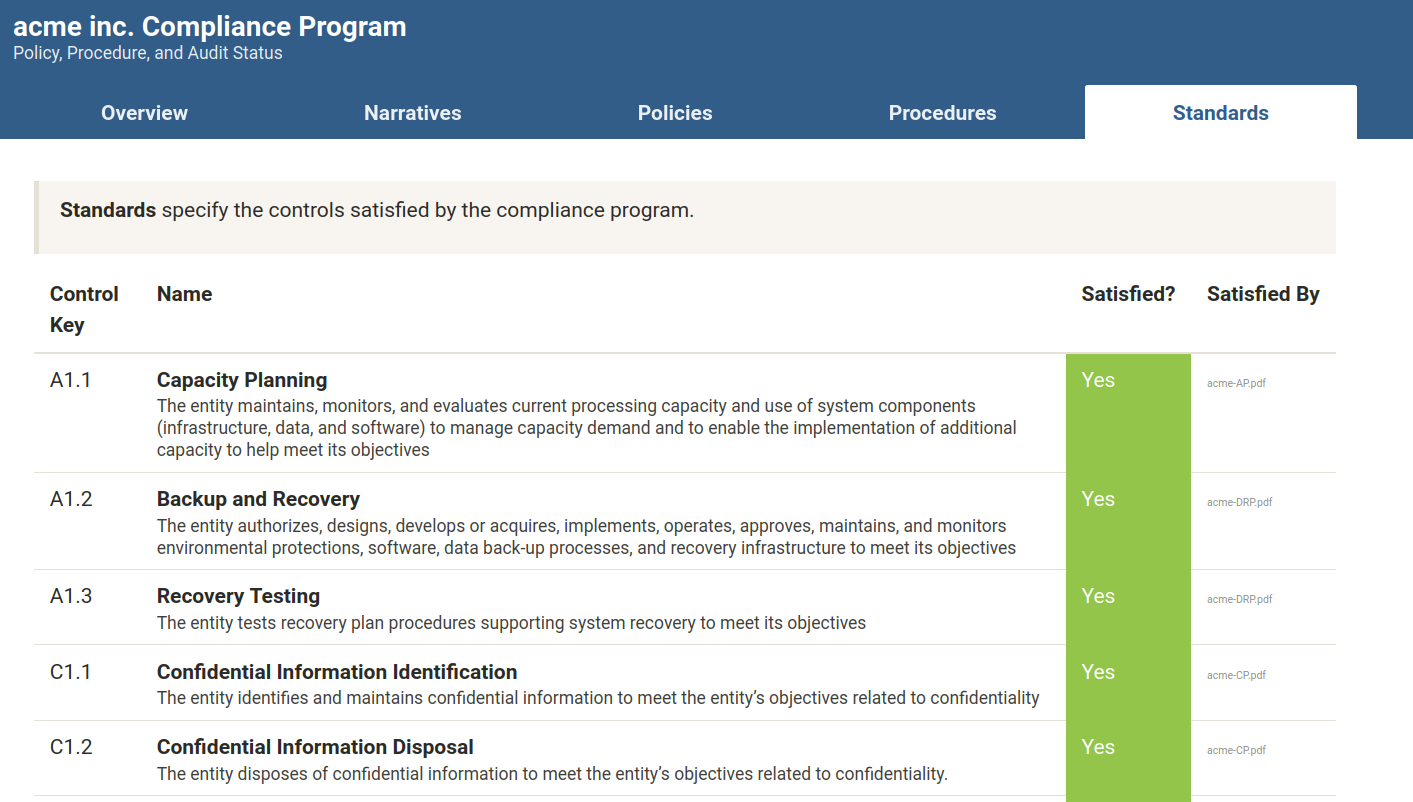Open acme-CP.pdf for Confidential Information Disposal
This screenshot has height=802, width=1413.
[1236, 750]
